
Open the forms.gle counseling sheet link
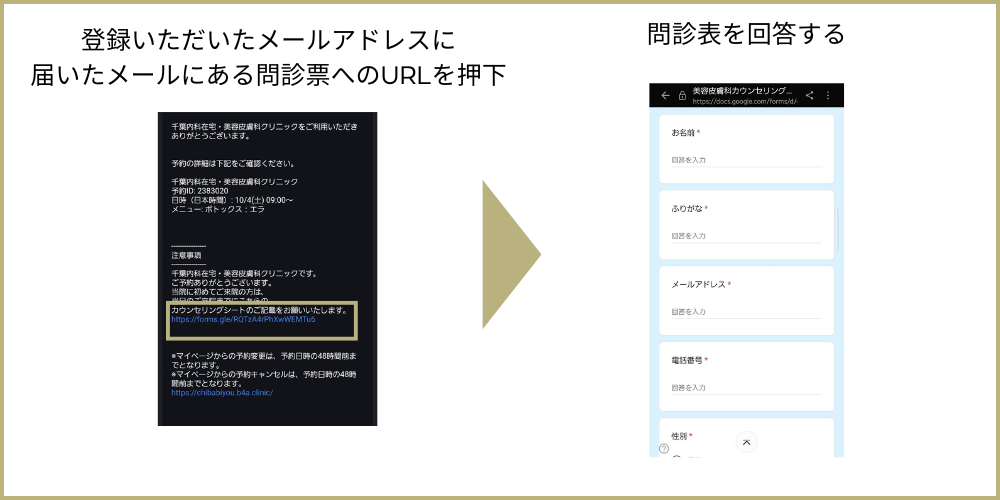point(243,319)
